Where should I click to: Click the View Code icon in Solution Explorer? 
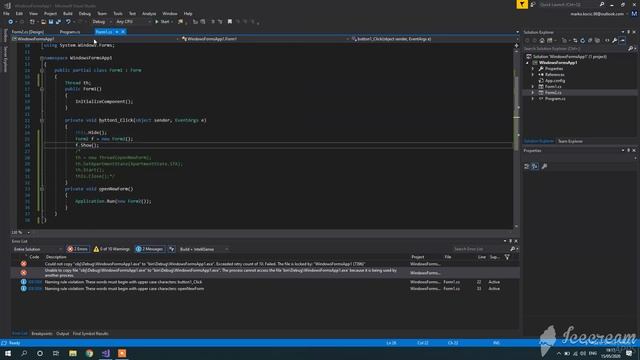[607, 40]
